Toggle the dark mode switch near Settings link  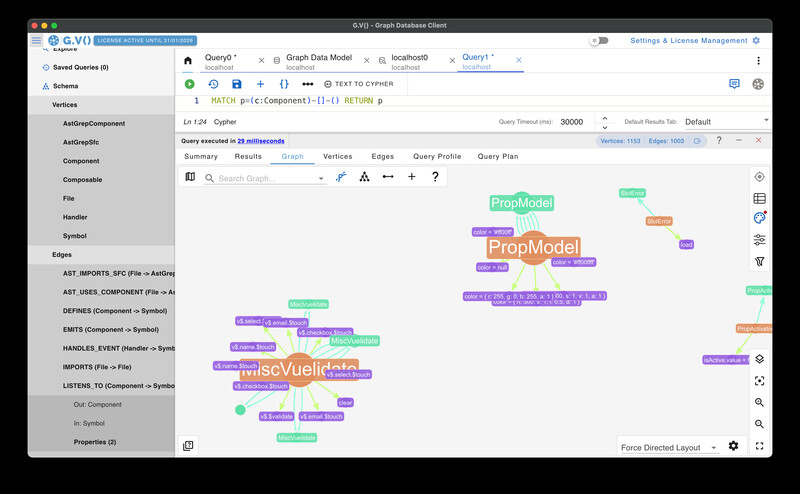(599, 40)
